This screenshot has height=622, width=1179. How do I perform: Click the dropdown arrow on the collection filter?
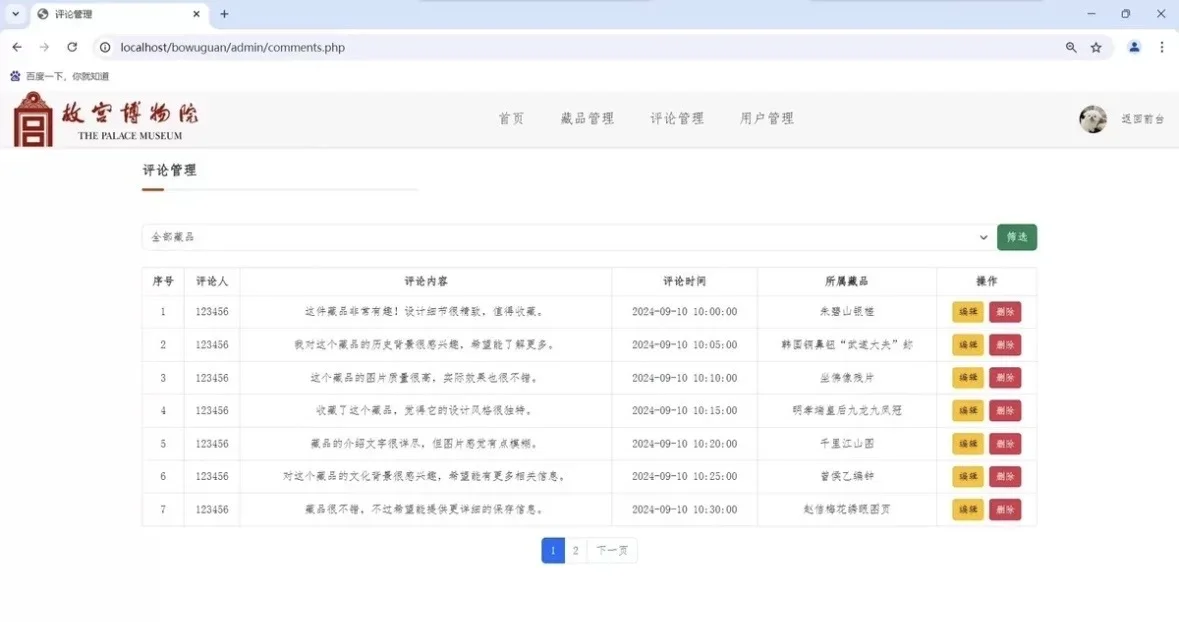click(x=983, y=237)
